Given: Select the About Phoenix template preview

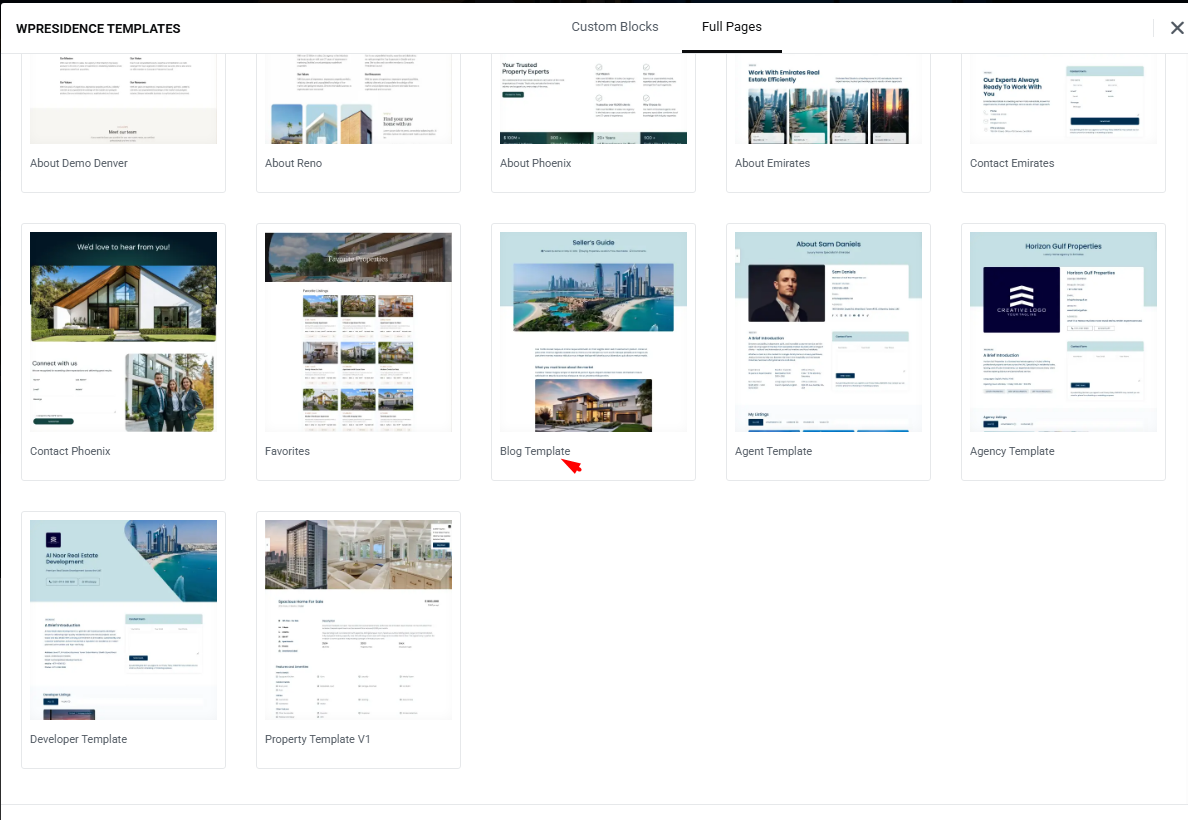Looking at the screenshot, I should coord(593,100).
